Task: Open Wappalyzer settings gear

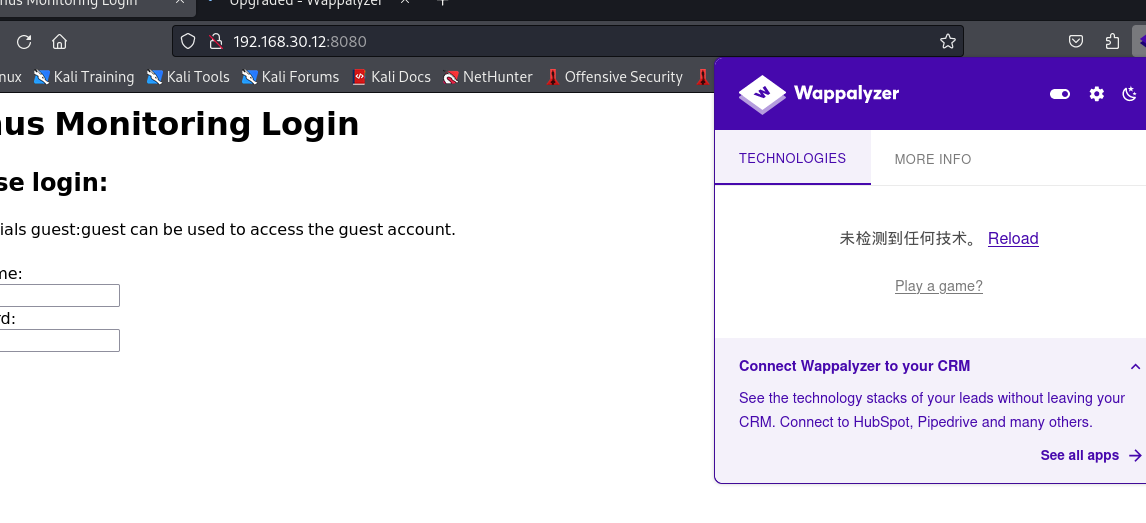Action: click(1096, 93)
